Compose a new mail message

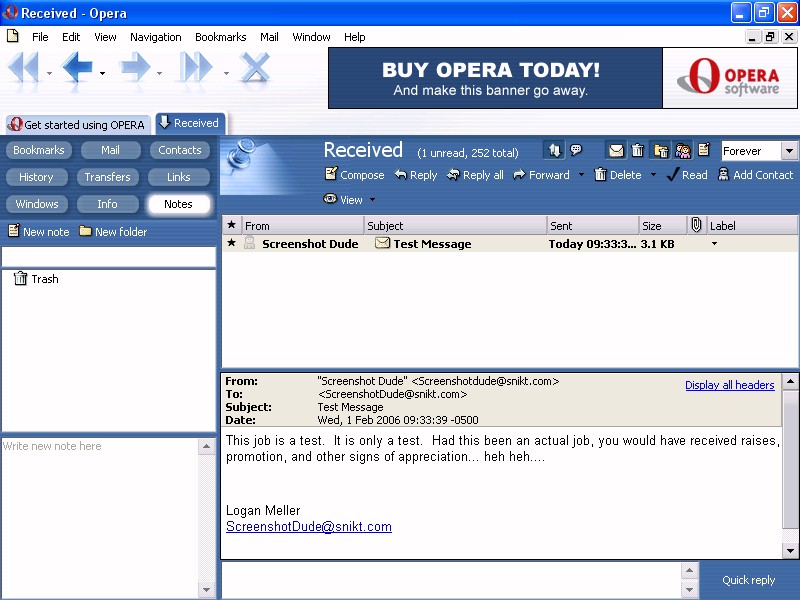pos(355,174)
